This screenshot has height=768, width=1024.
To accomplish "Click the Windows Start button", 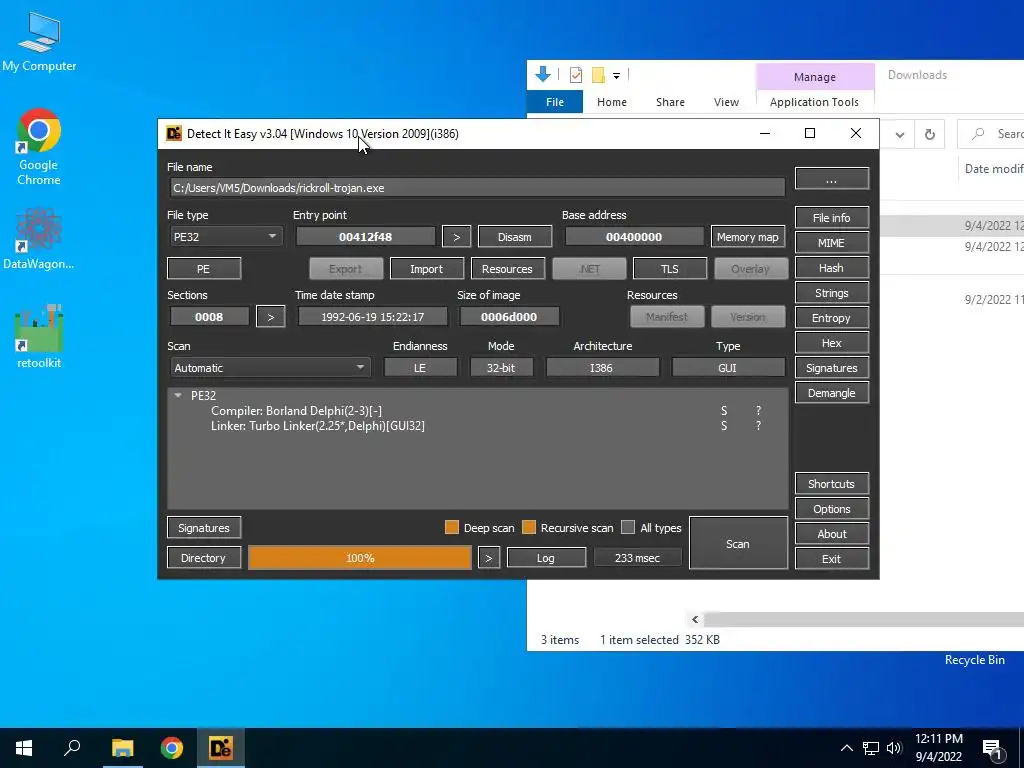I will 24,748.
